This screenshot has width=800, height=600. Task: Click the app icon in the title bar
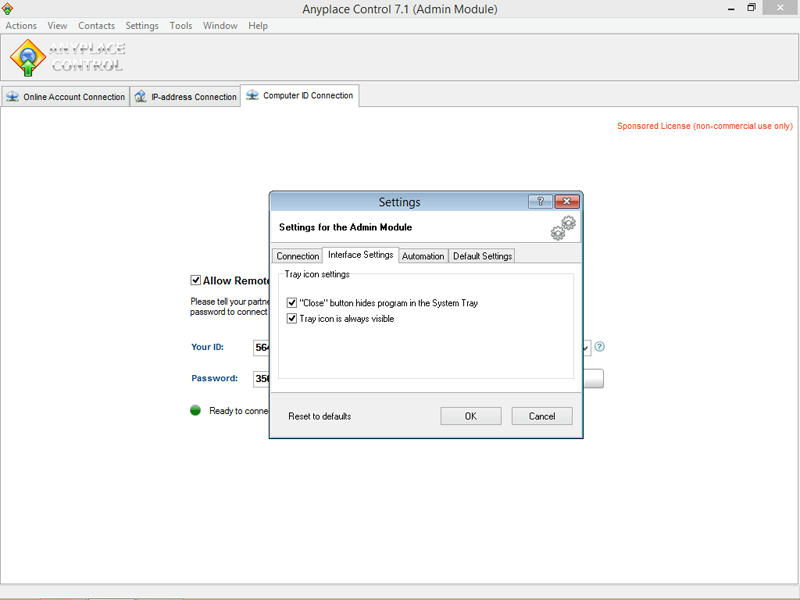(x=7, y=9)
